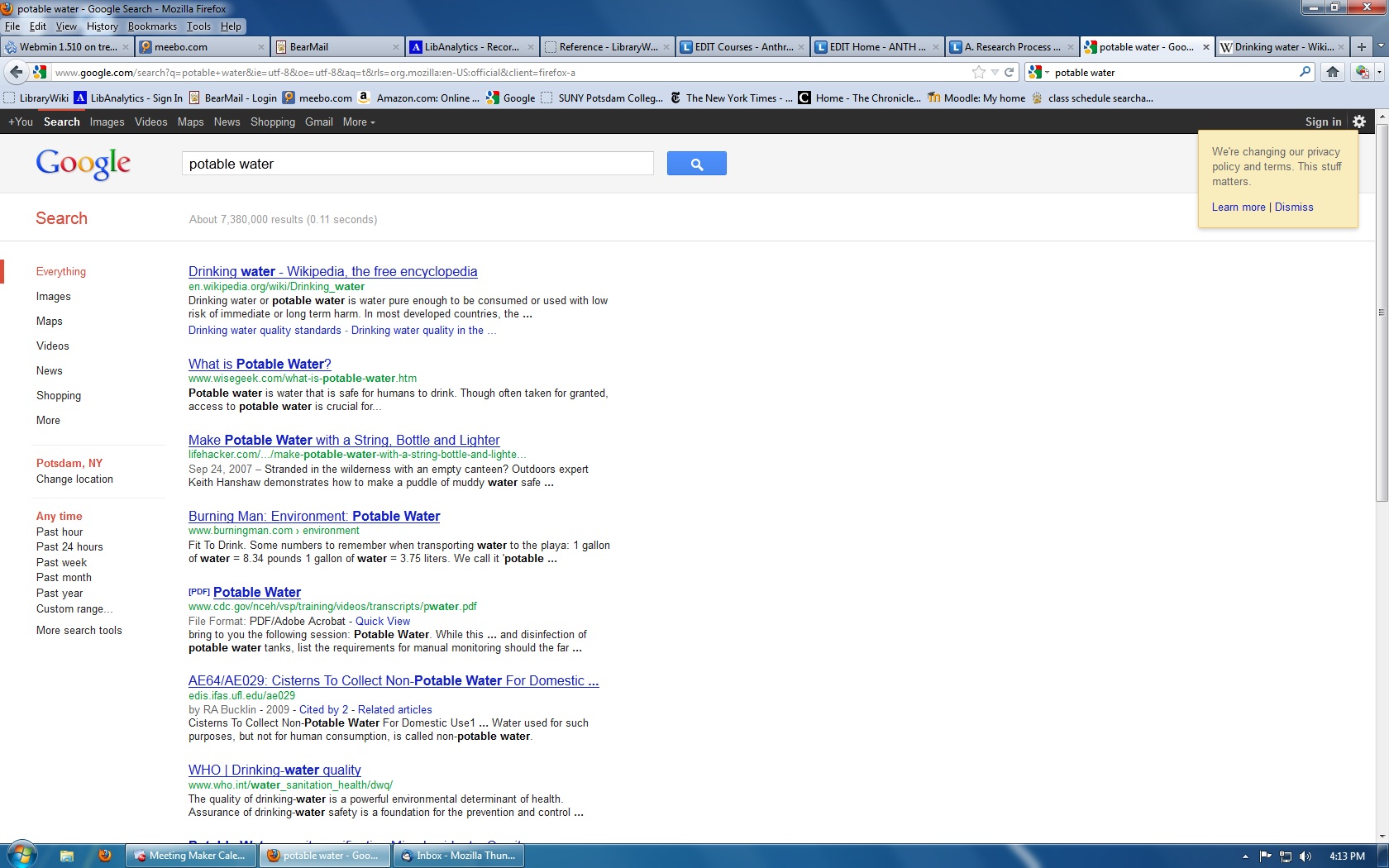
Task: Open the LibAnalytics - Sign In bookmark
Action: point(129,98)
